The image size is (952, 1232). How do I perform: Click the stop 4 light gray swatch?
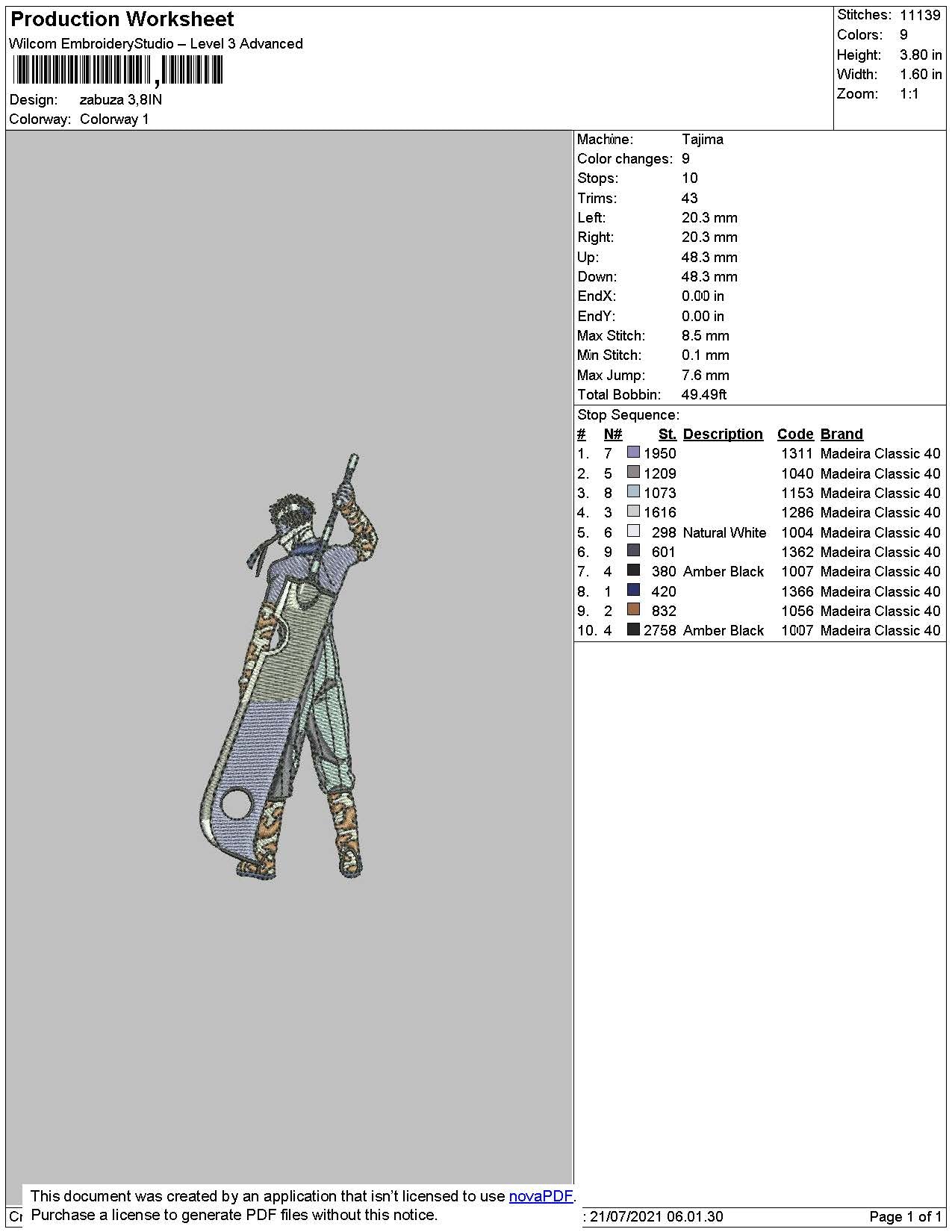tap(633, 511)
